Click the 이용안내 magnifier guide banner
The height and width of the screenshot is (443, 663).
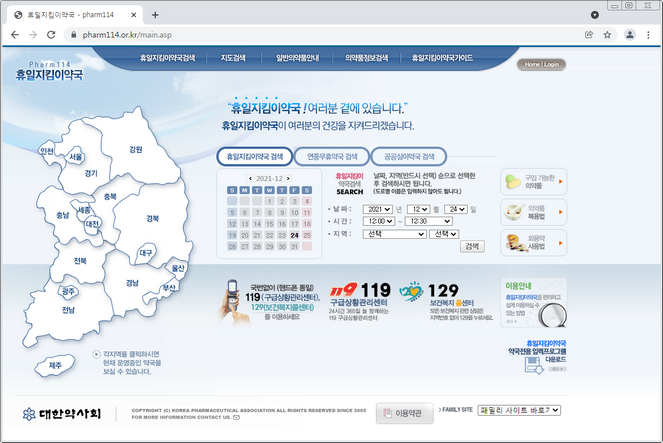click(534, 303)
